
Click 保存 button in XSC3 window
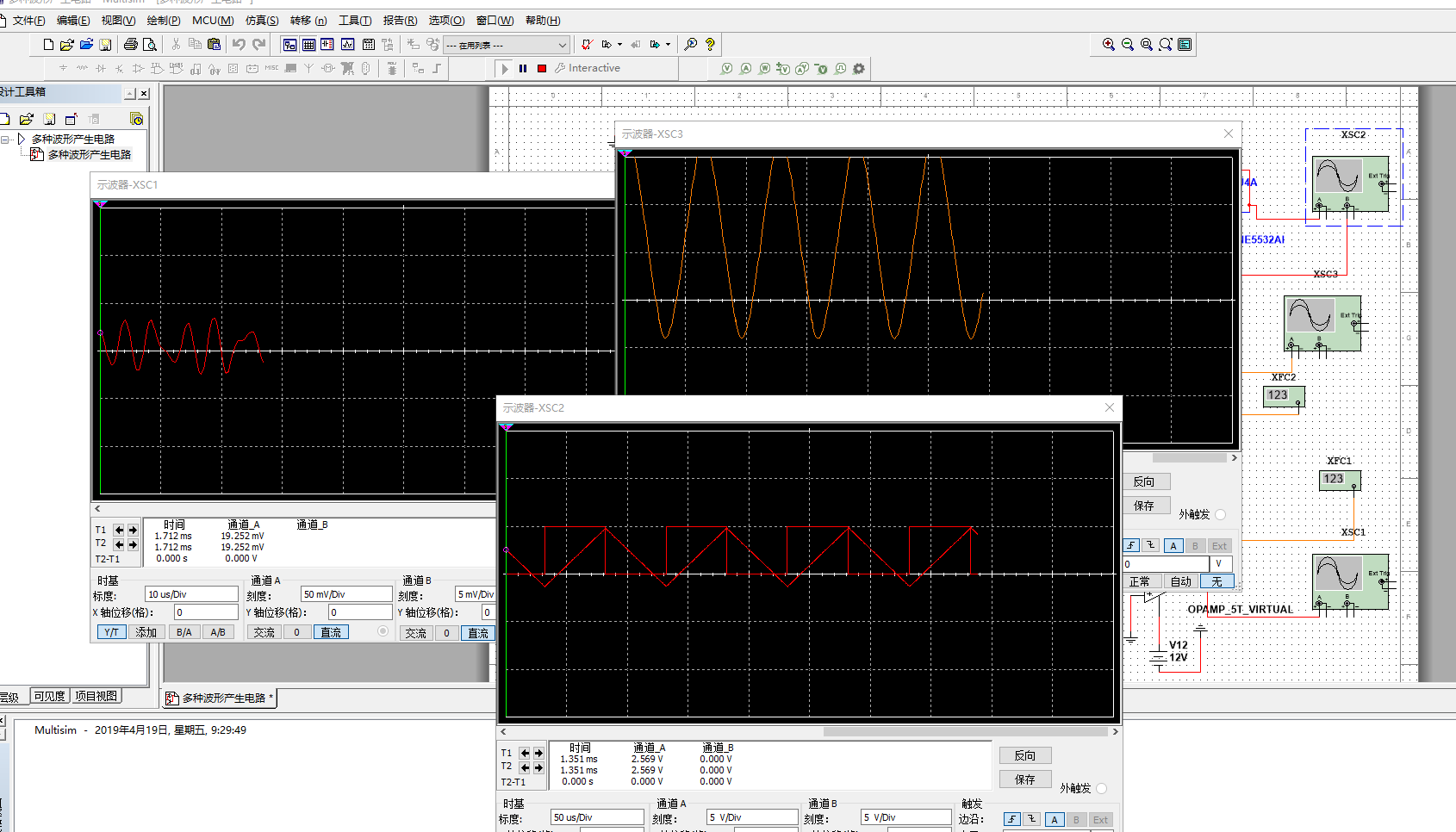tap(1147, 506)
